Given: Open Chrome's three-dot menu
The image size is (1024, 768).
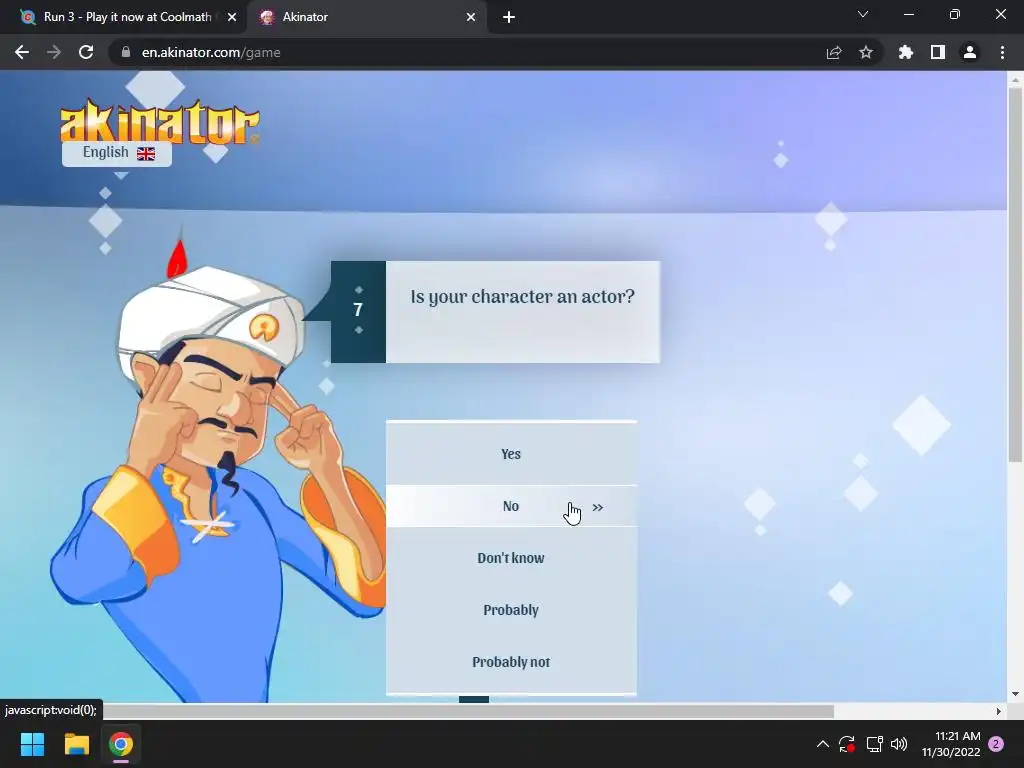Looking at the screenshot, I should [1002, 52].
